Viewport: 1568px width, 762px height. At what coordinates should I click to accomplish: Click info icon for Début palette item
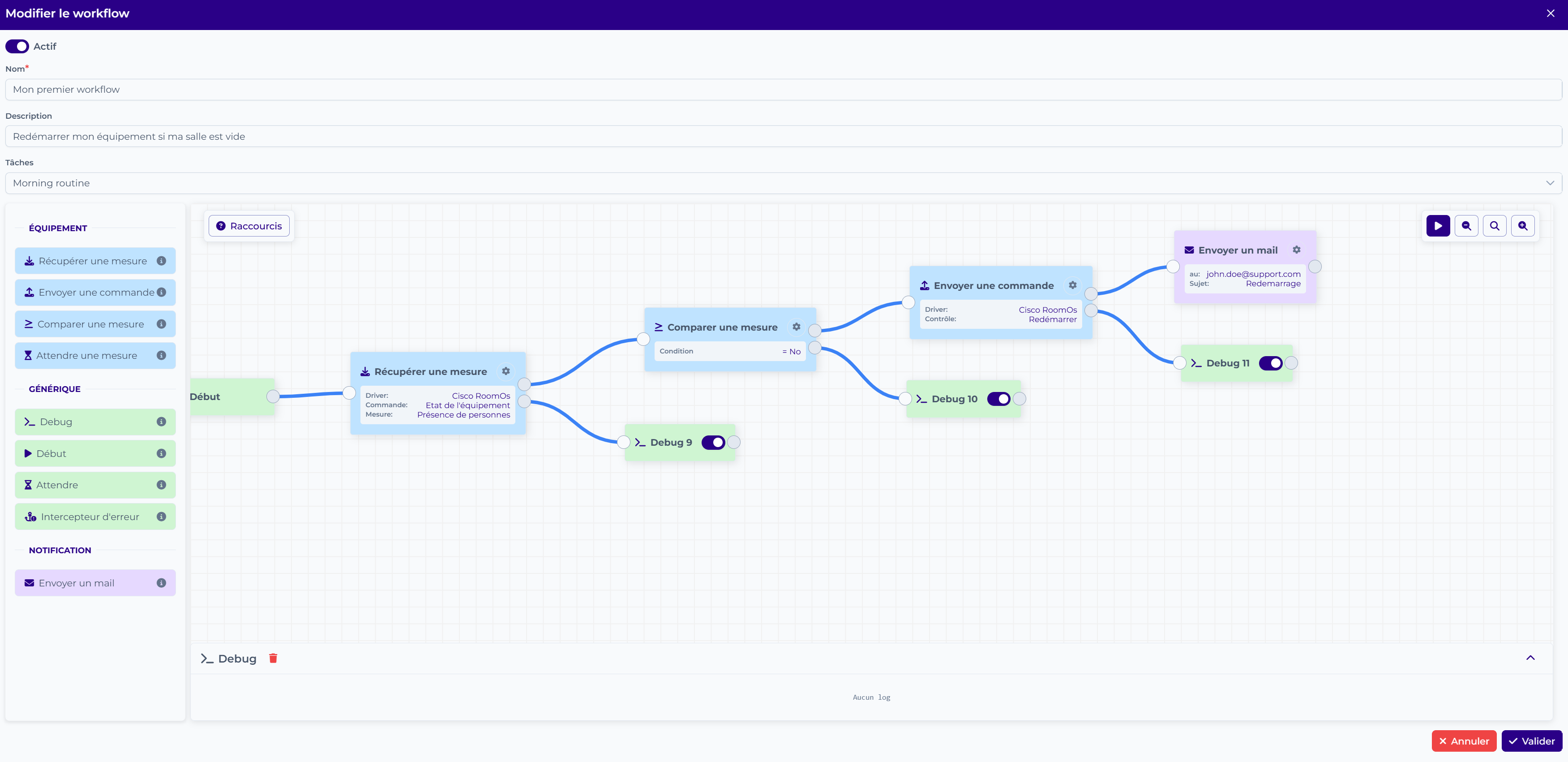161,454
